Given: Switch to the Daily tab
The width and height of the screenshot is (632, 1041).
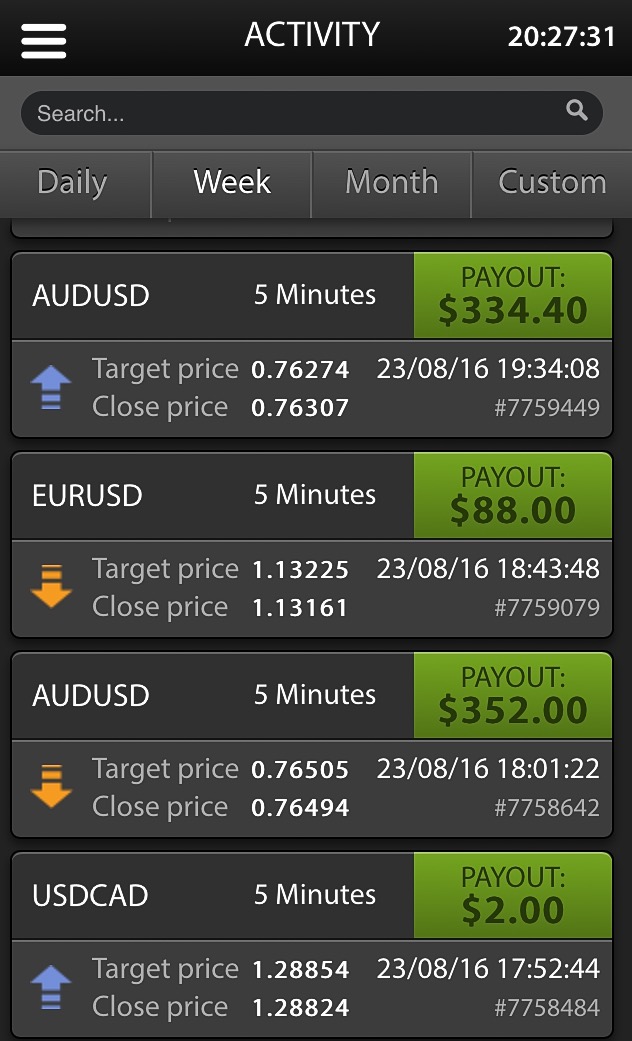Looking at the screenshot, I should coord(72,183).
